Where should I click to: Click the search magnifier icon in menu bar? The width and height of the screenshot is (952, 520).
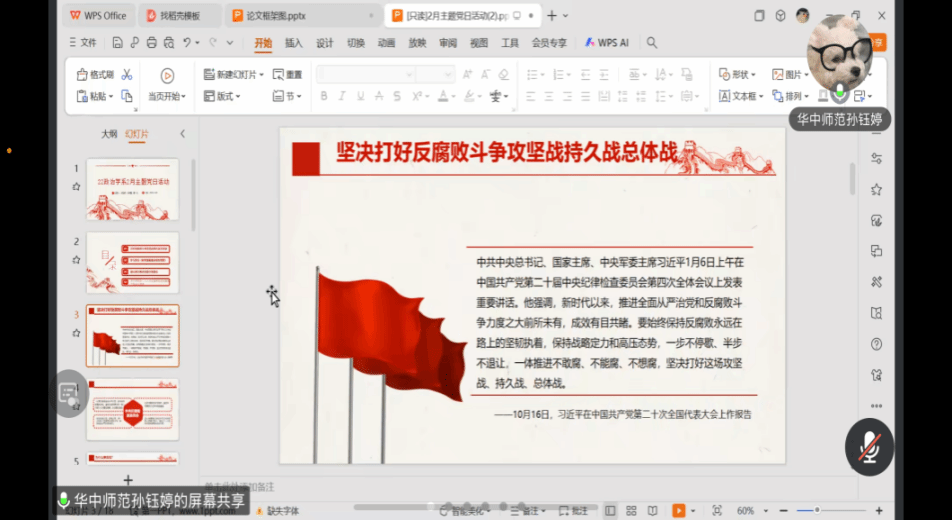tap(652, 43)
